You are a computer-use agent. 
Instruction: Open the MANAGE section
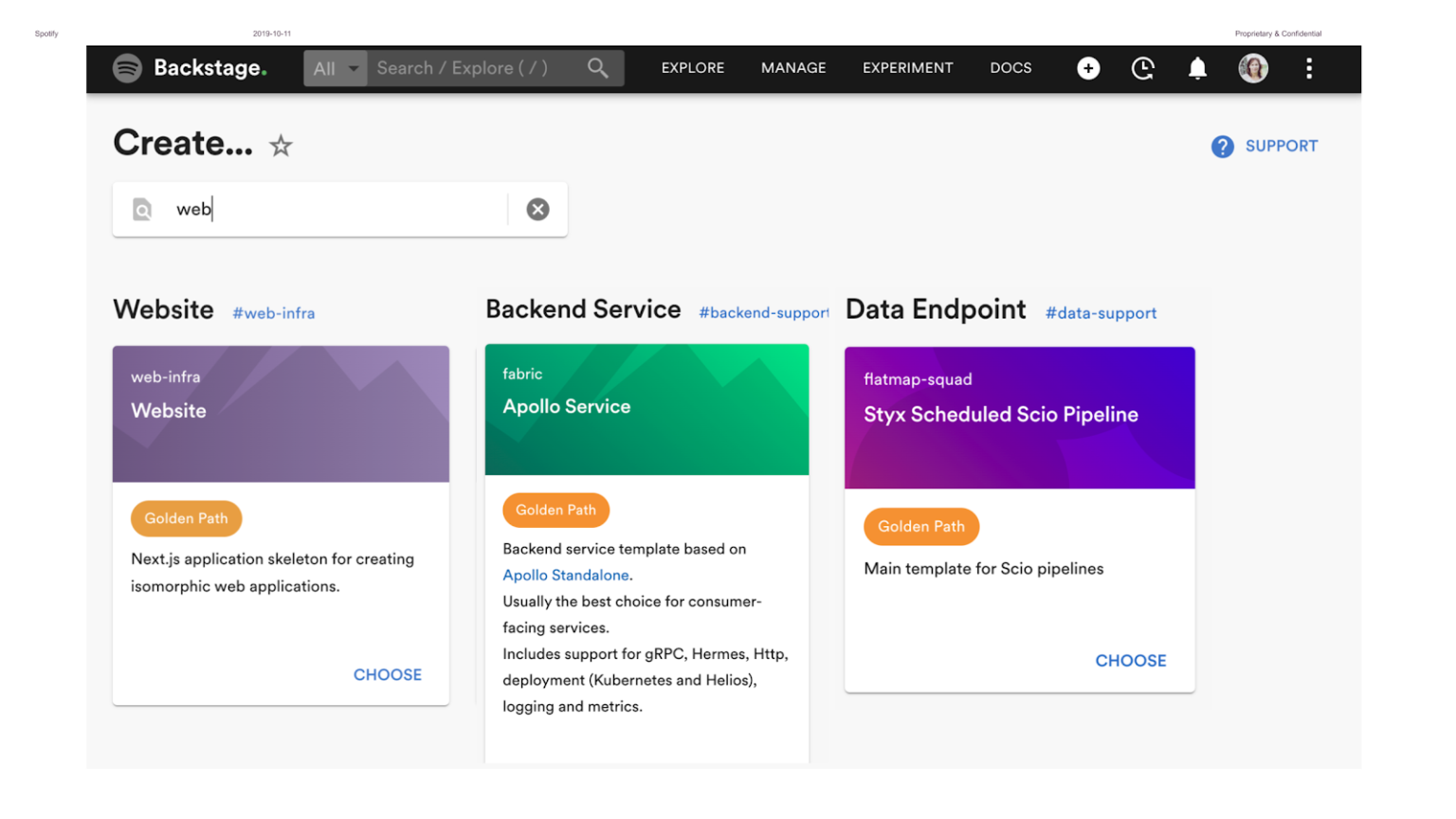(x=793, y=67)
